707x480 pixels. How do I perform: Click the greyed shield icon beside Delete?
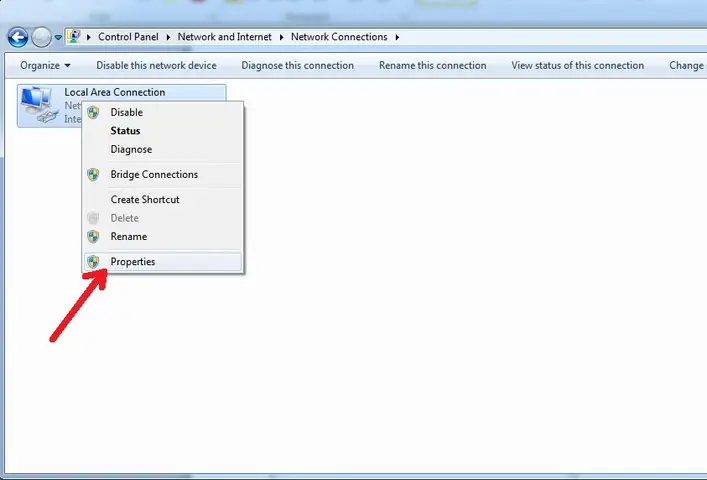tap(93, 218)
